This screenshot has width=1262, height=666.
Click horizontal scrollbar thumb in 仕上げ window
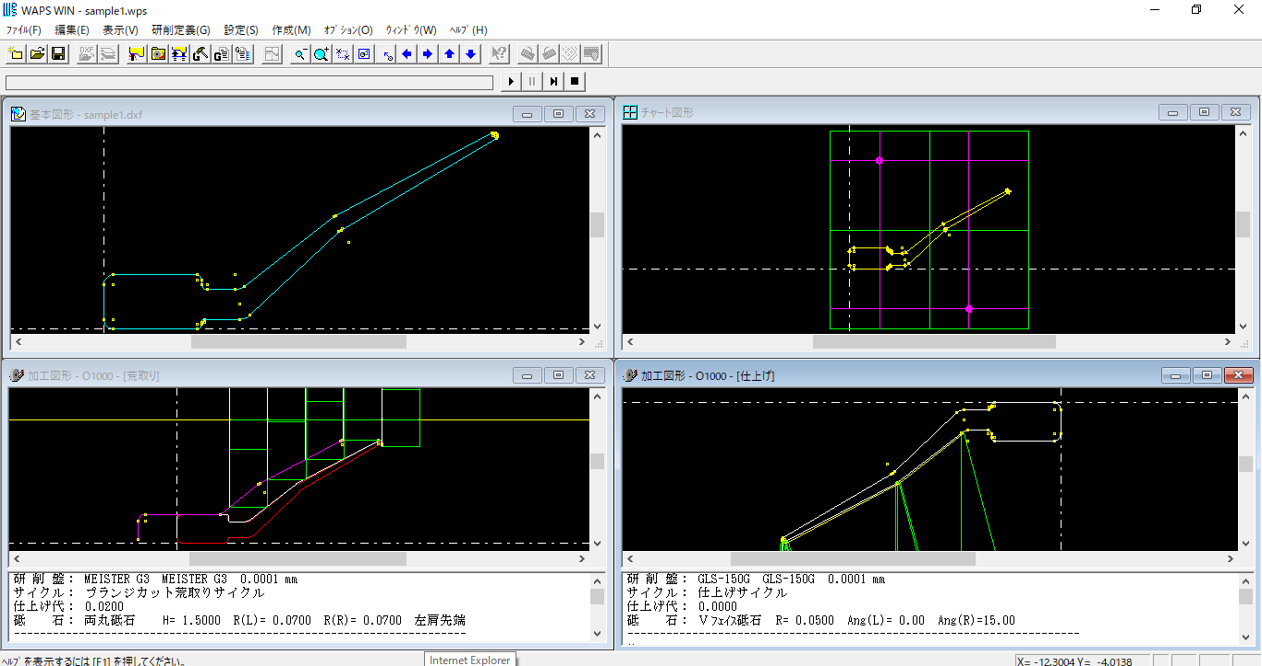(851, 559)
